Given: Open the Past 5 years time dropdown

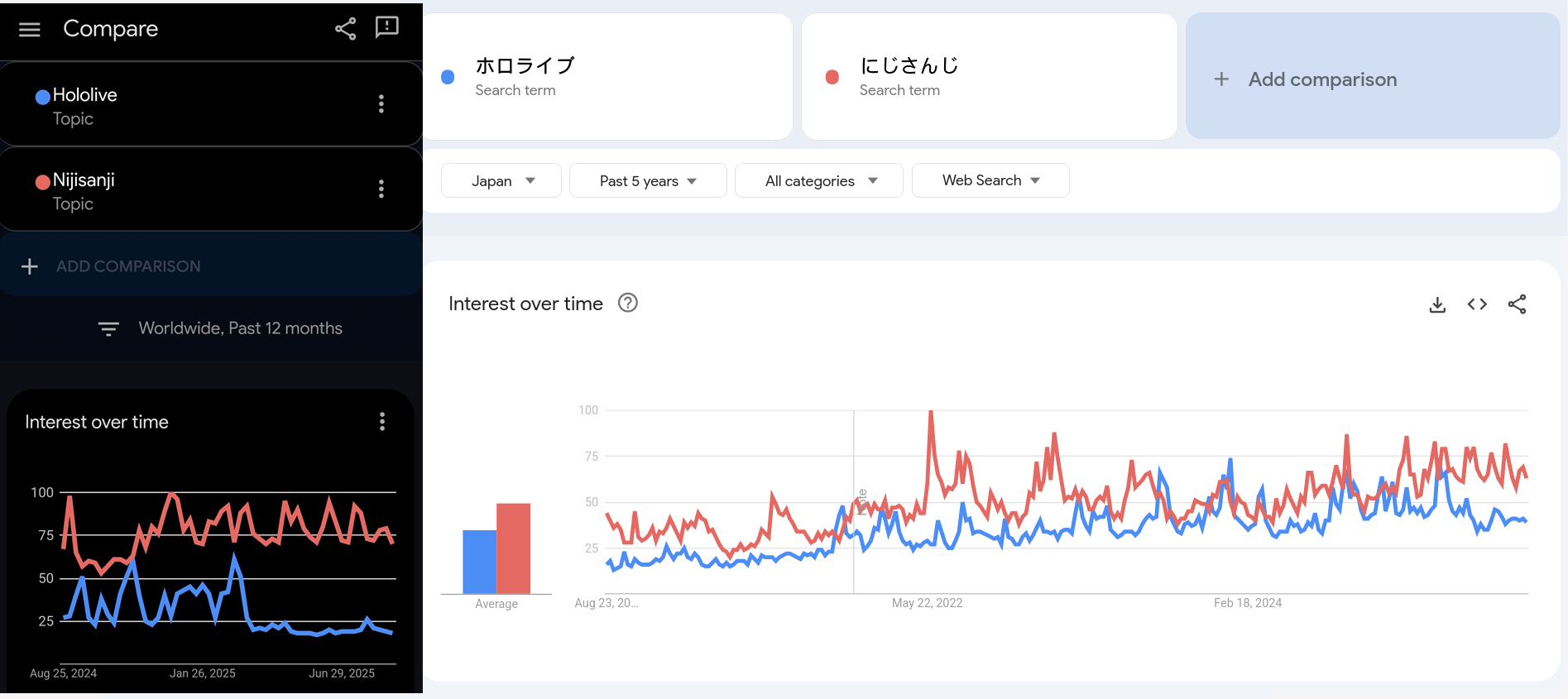Looking at the screenshot, I should coord(648,180).
